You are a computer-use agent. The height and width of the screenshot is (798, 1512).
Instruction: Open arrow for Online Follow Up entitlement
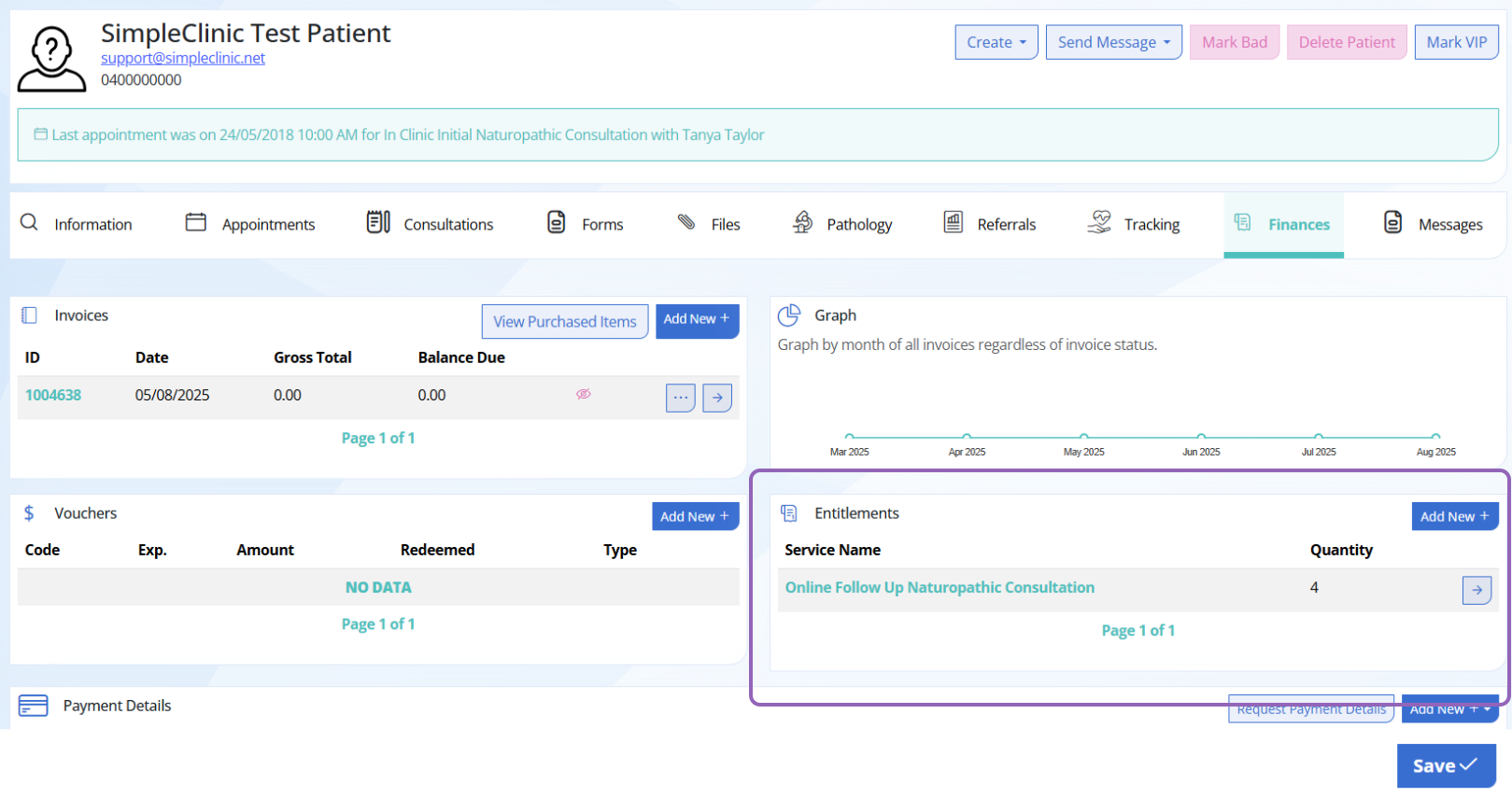click(x=1477, y=590)
